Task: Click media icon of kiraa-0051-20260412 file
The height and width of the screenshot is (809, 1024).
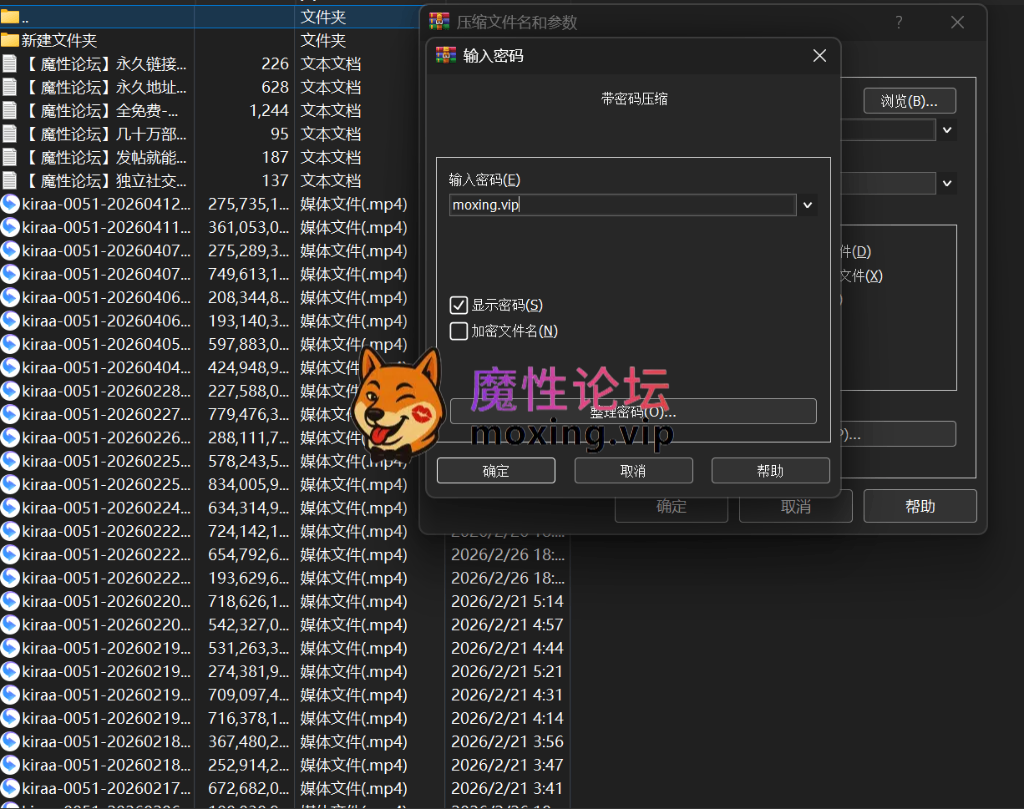Action: [x=10, y=204]
